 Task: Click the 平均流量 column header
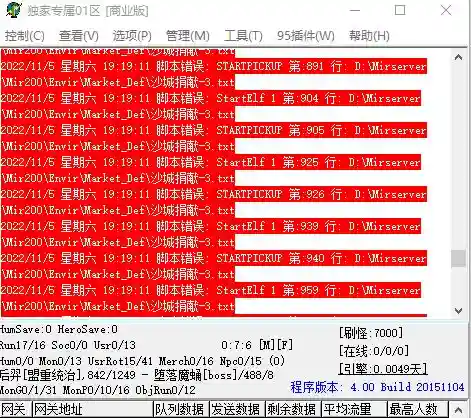[x=354, y=409]
